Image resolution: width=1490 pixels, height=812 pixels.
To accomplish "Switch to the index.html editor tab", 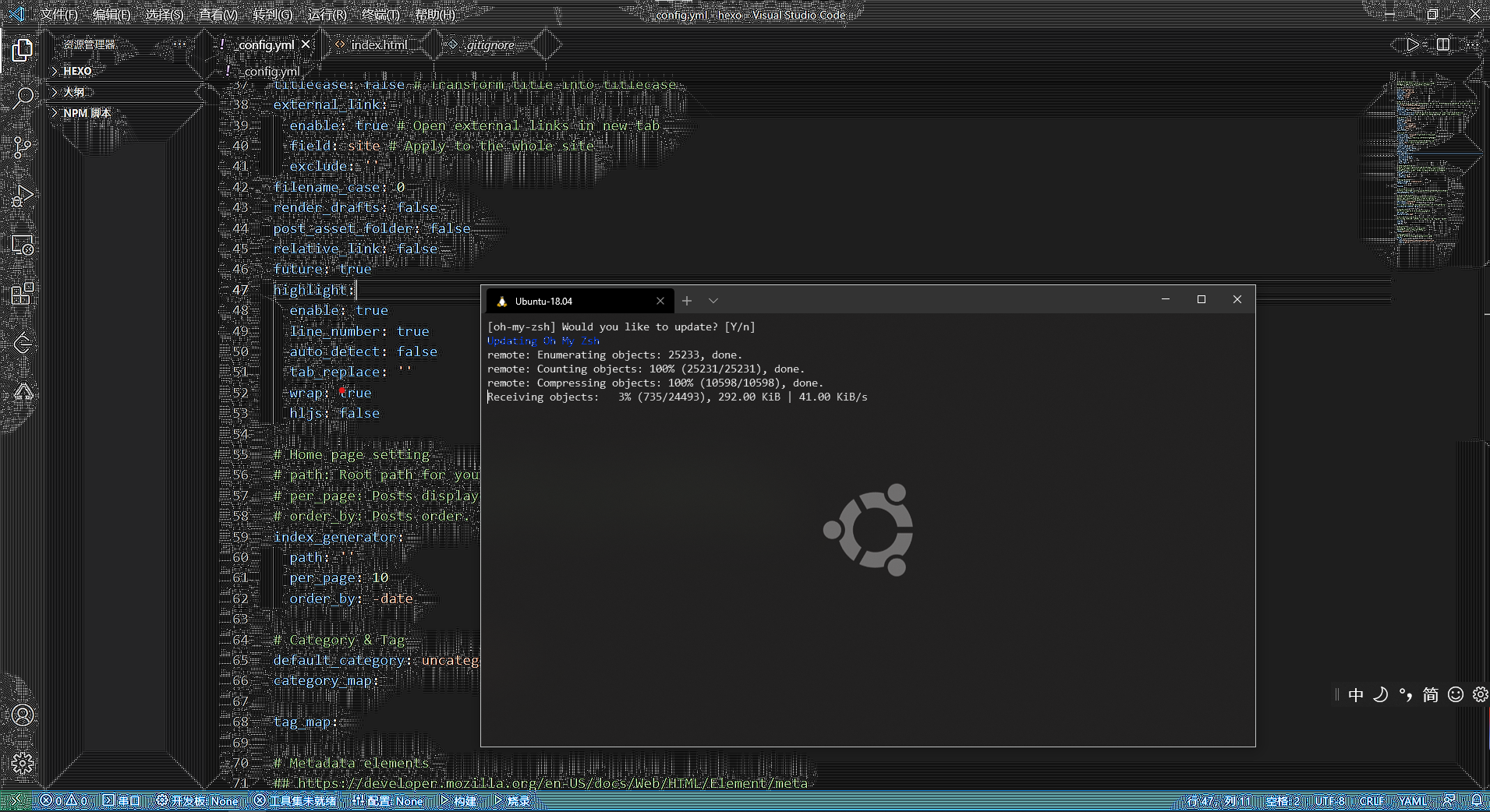I will pyautogui.click(x=378, y=45).
